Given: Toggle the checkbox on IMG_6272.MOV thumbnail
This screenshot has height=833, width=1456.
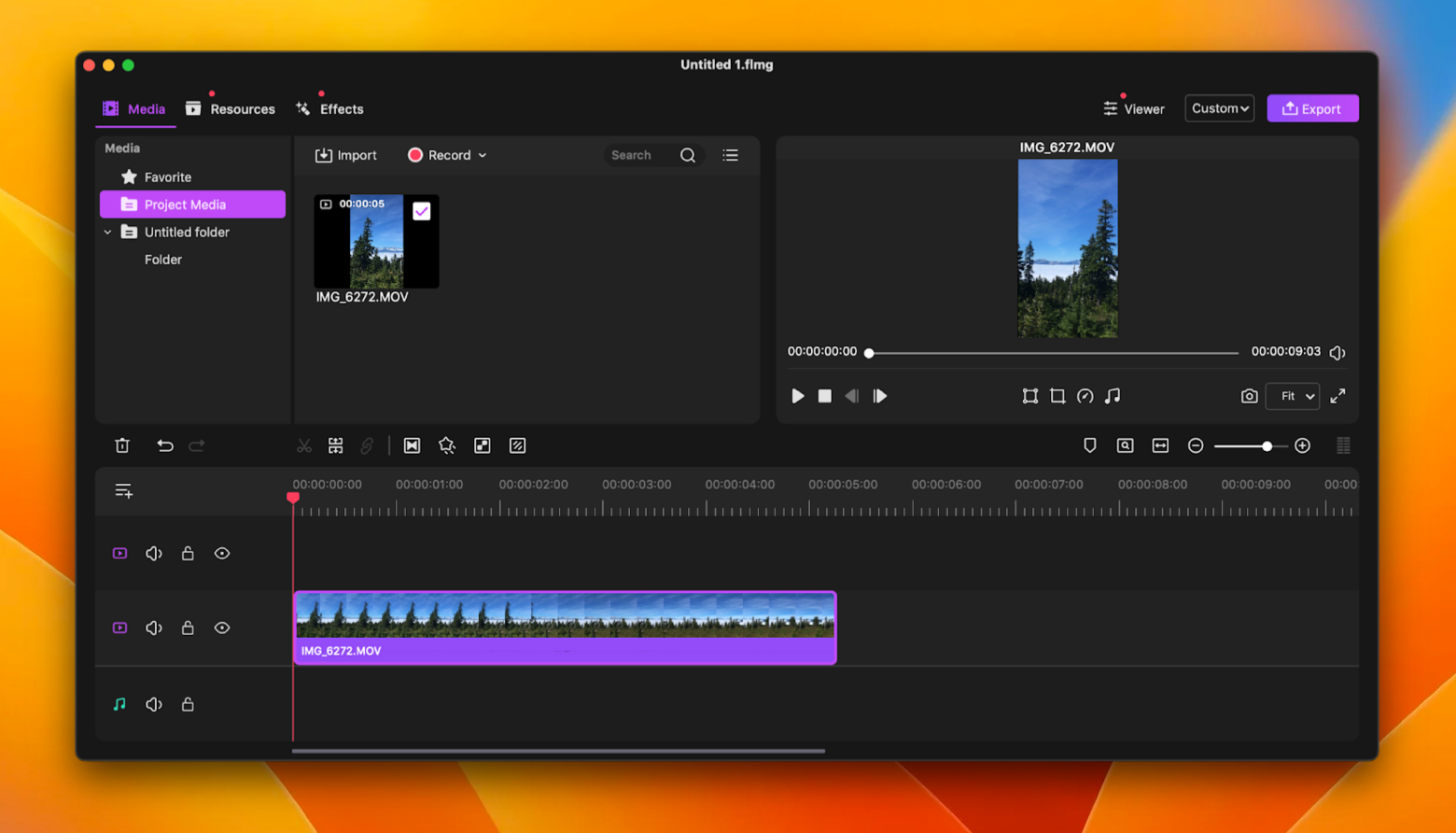Looking at the screenshot, I should click(422, 211).
